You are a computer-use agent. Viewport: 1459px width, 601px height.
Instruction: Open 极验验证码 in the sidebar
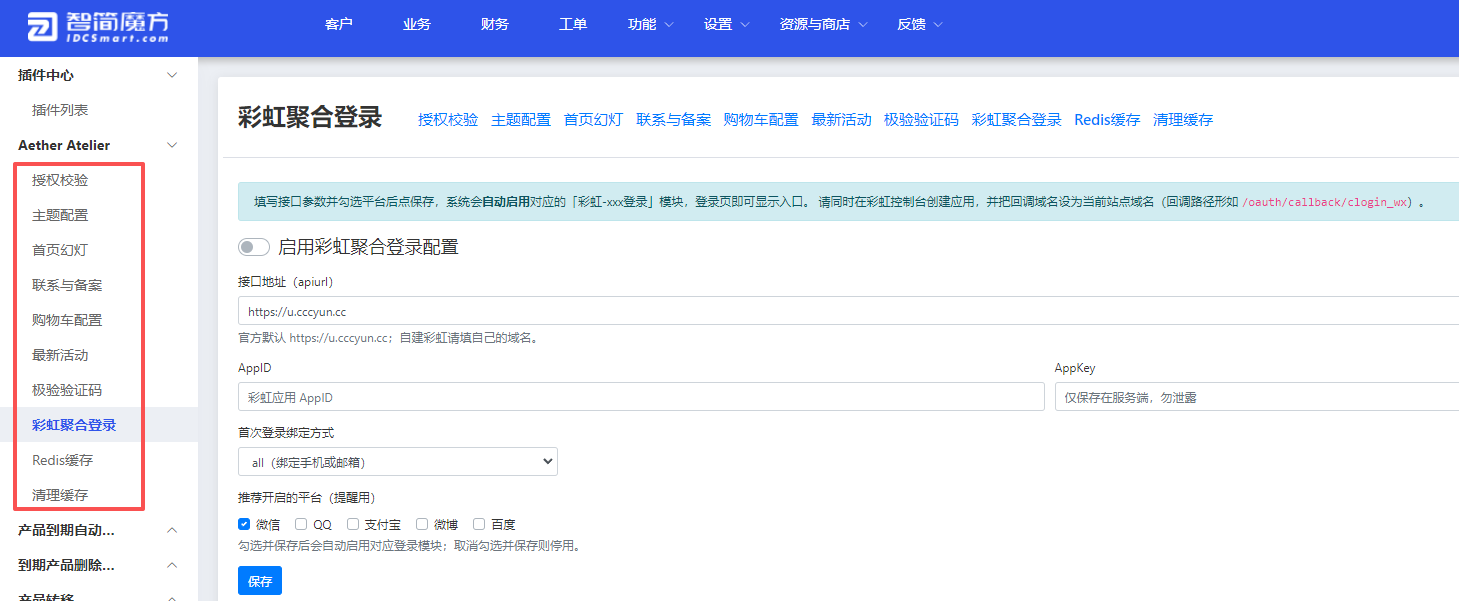[67, 390]
